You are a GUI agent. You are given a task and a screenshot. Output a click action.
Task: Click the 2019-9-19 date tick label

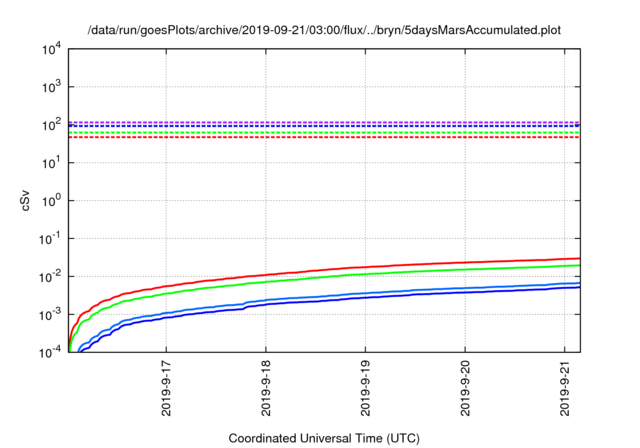(366, 388)
